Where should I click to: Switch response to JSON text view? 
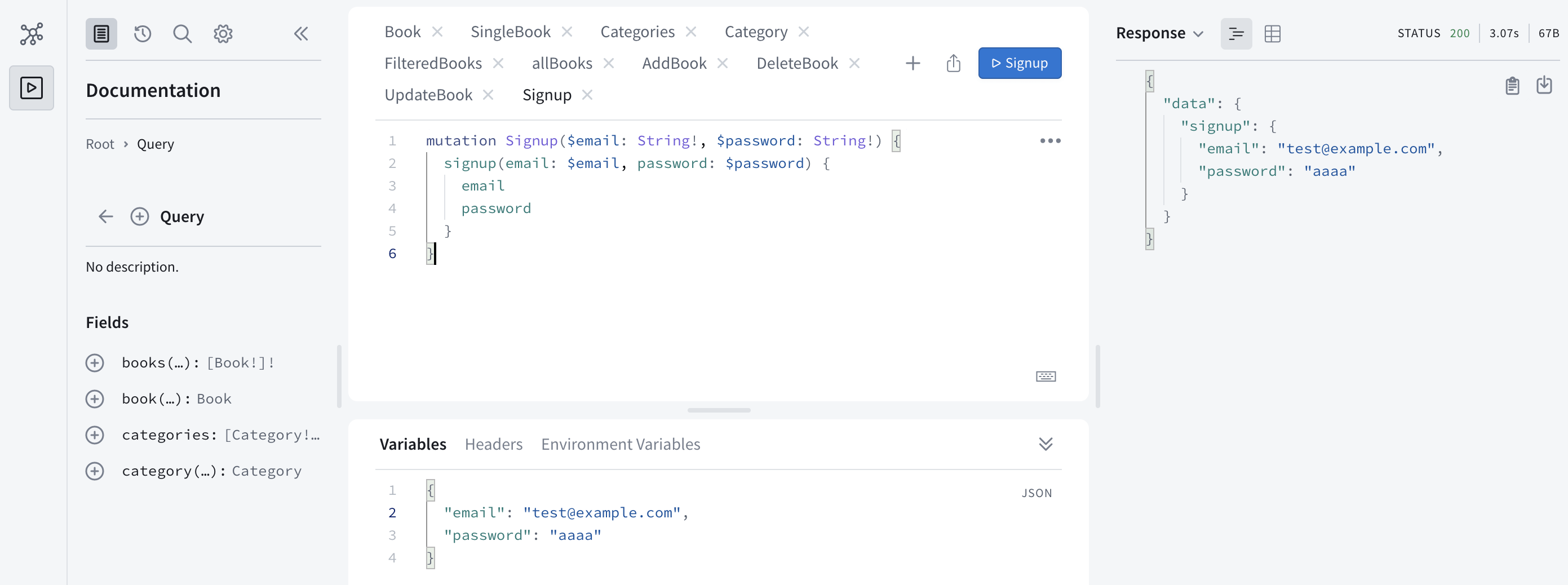point(1235,33)
